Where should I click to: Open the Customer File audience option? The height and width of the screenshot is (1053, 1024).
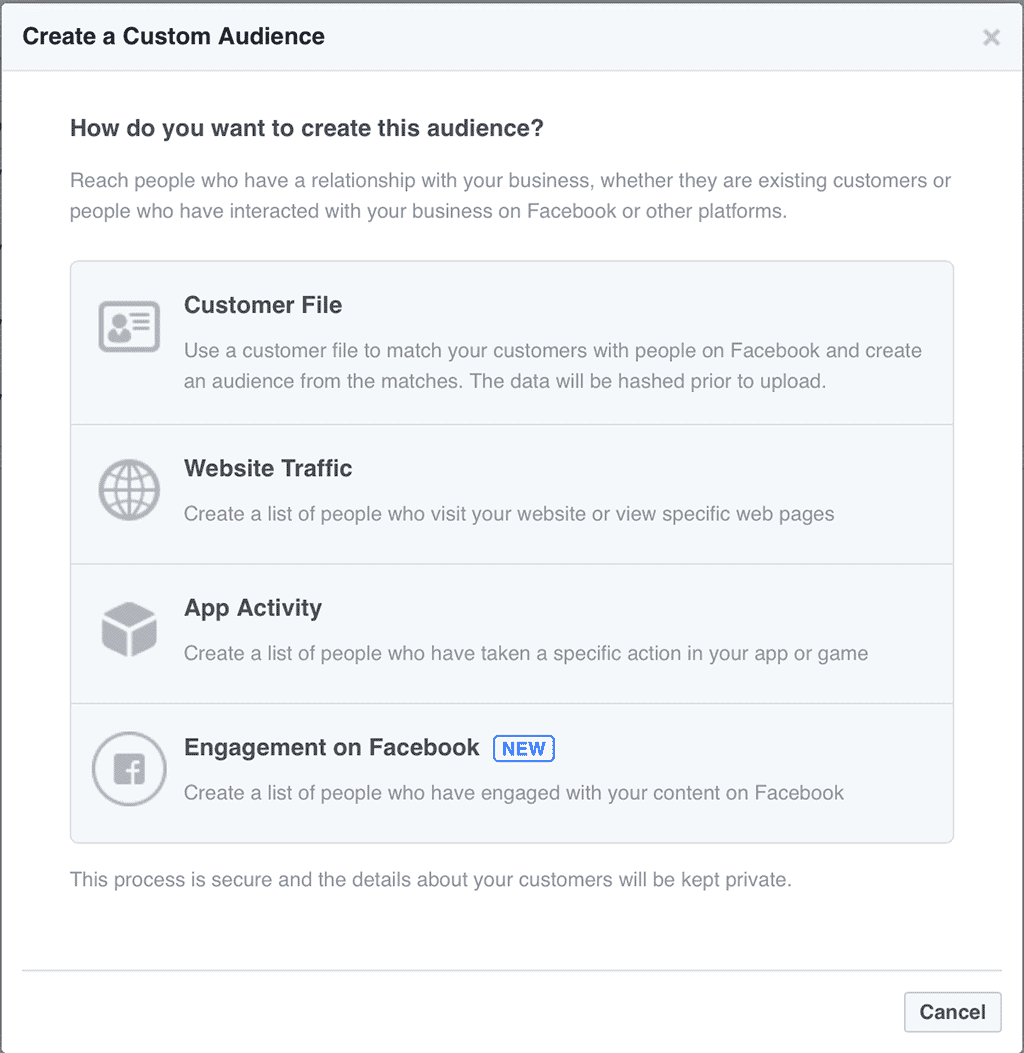coord(512,342)
